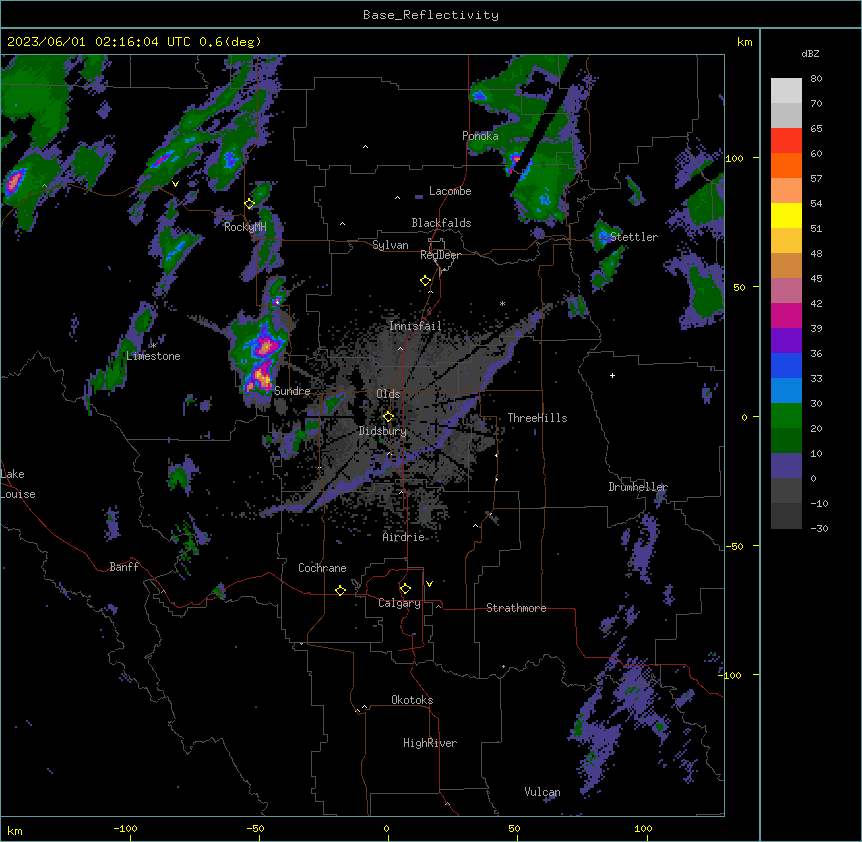Click the yellow diamond marker above RockyMH
This screenshot has height=842, width=862.
point(250,204)
